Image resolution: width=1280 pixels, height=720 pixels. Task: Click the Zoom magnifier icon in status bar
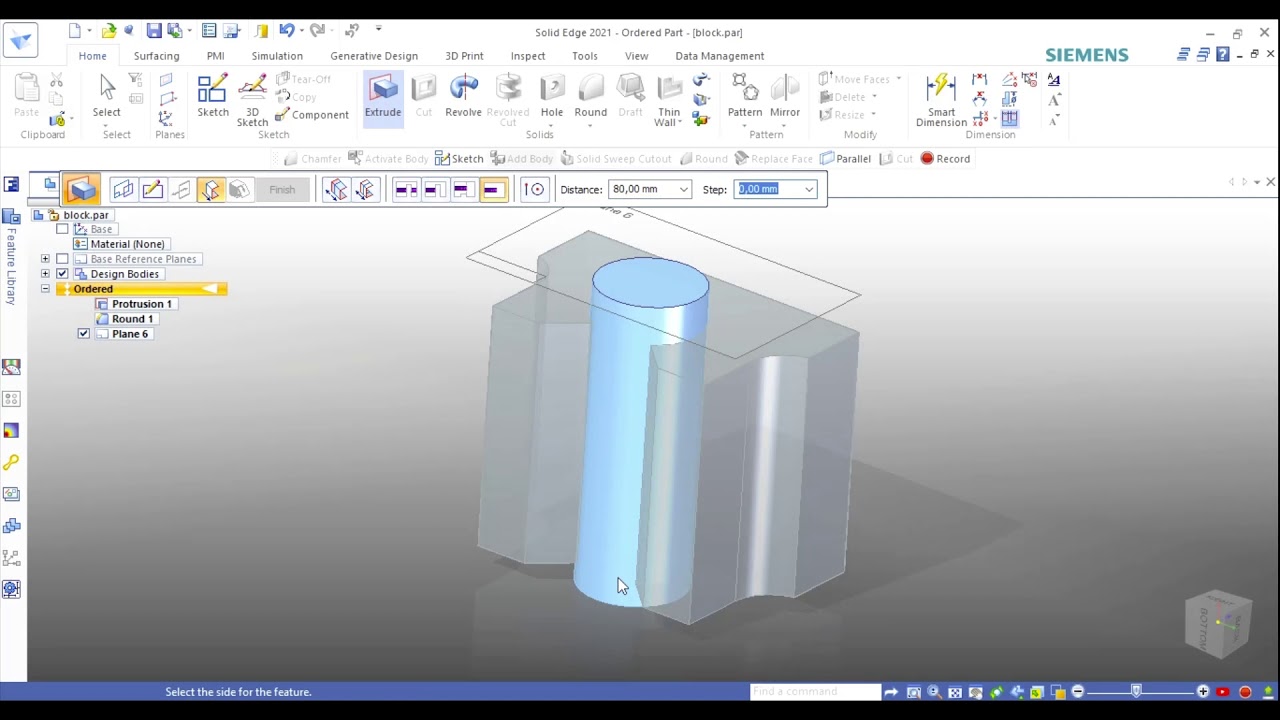tap(934, 692)
